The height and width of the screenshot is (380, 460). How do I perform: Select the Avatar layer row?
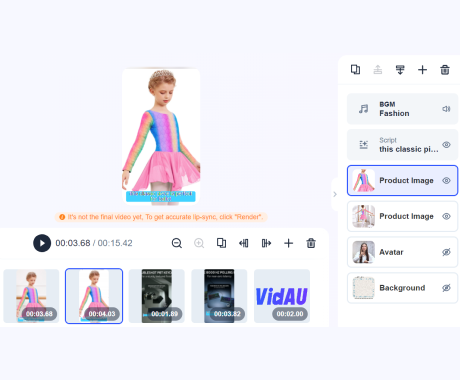tap(402, 252)
